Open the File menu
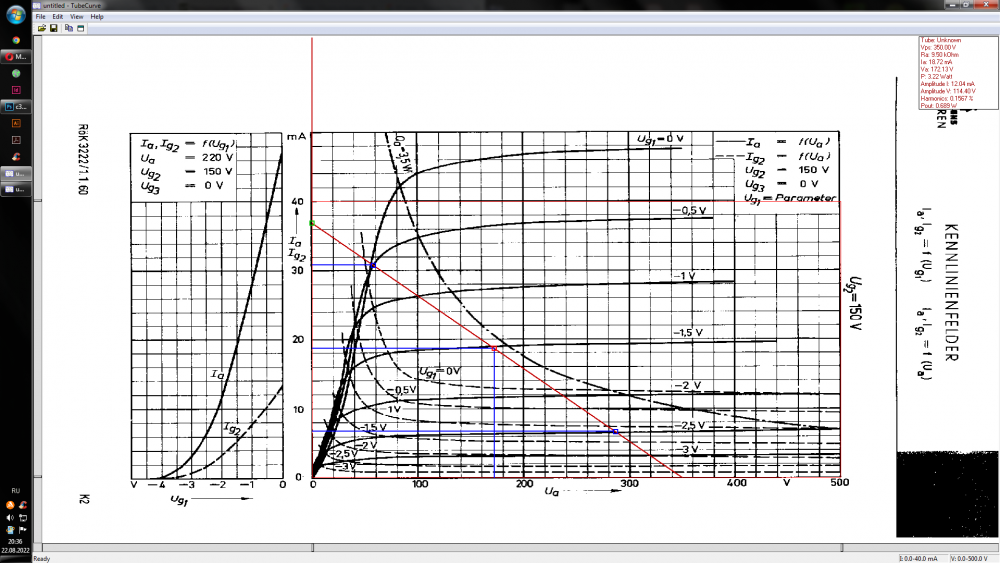Image resolution: width=1000 pixels, height=563 pixels. coord(40,17)
